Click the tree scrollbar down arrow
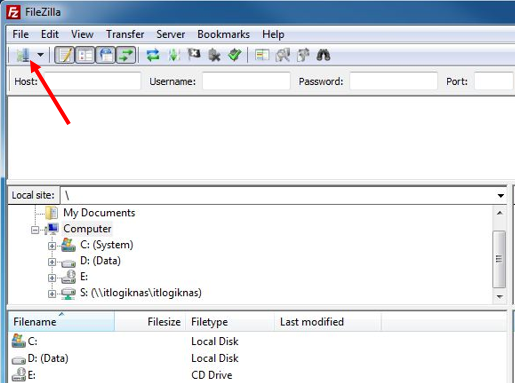The image size is (515, 383). [x=499, y=296]
